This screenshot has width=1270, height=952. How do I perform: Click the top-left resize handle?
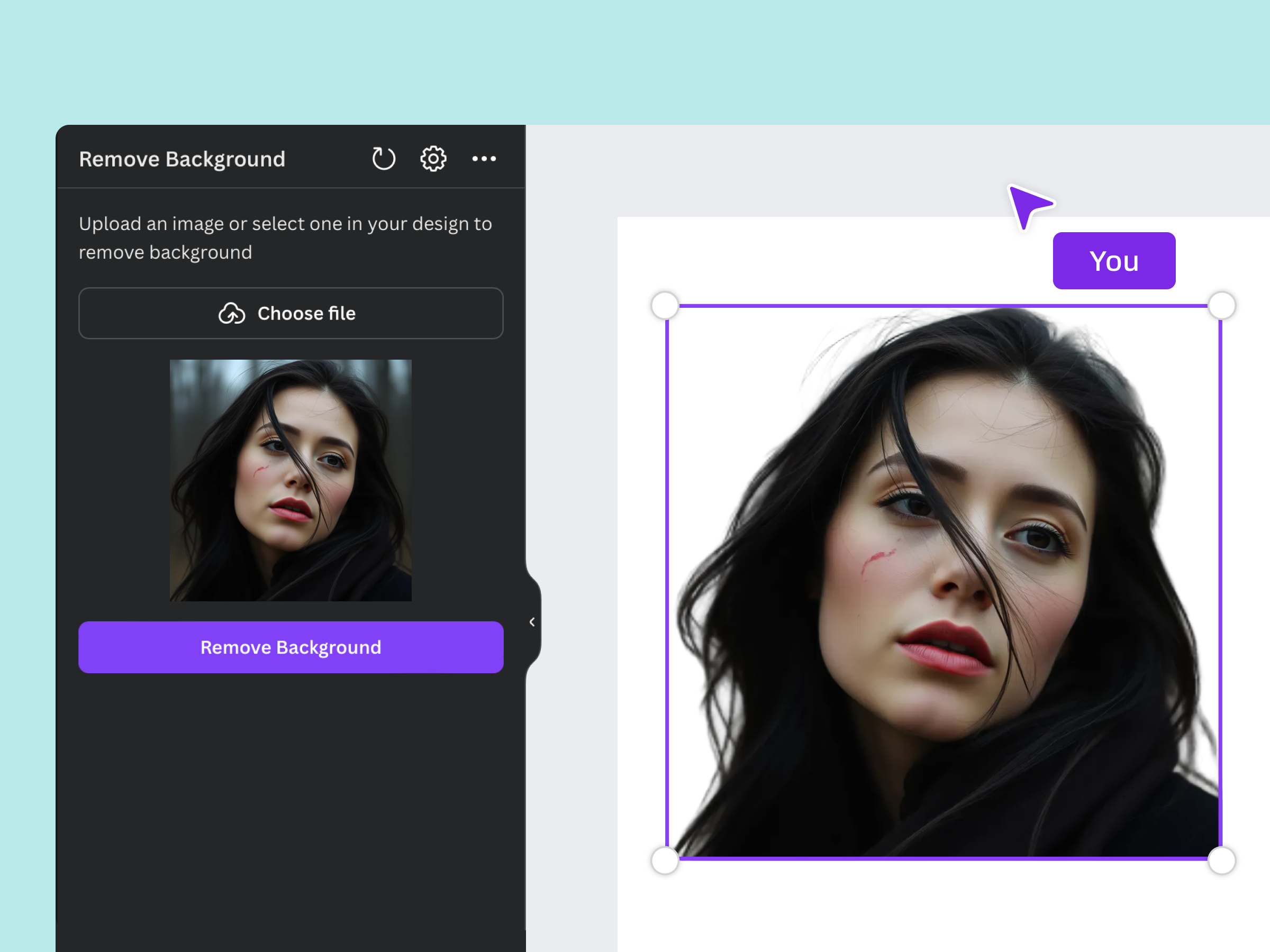pos(665,305)
